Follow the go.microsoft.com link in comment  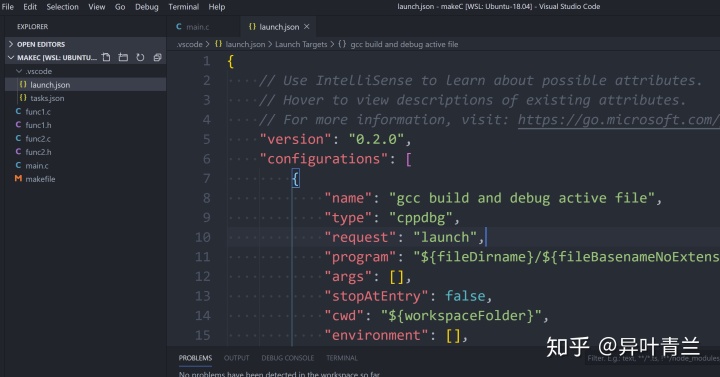click(x=619, y=120)
